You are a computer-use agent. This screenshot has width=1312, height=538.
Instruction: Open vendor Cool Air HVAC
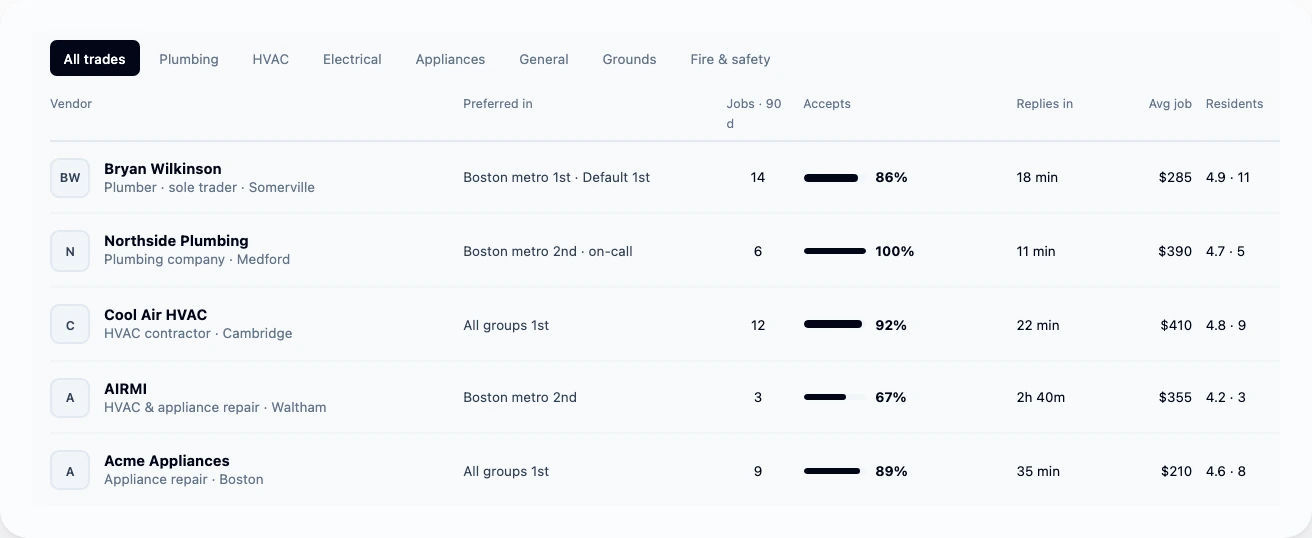[x=155, y=315]
